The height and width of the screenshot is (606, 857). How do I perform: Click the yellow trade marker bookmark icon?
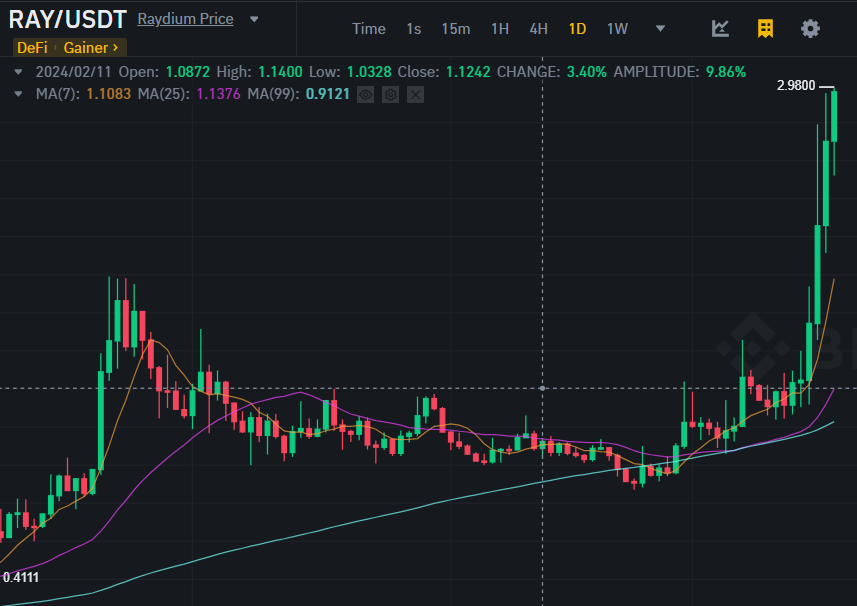point(765,28)
